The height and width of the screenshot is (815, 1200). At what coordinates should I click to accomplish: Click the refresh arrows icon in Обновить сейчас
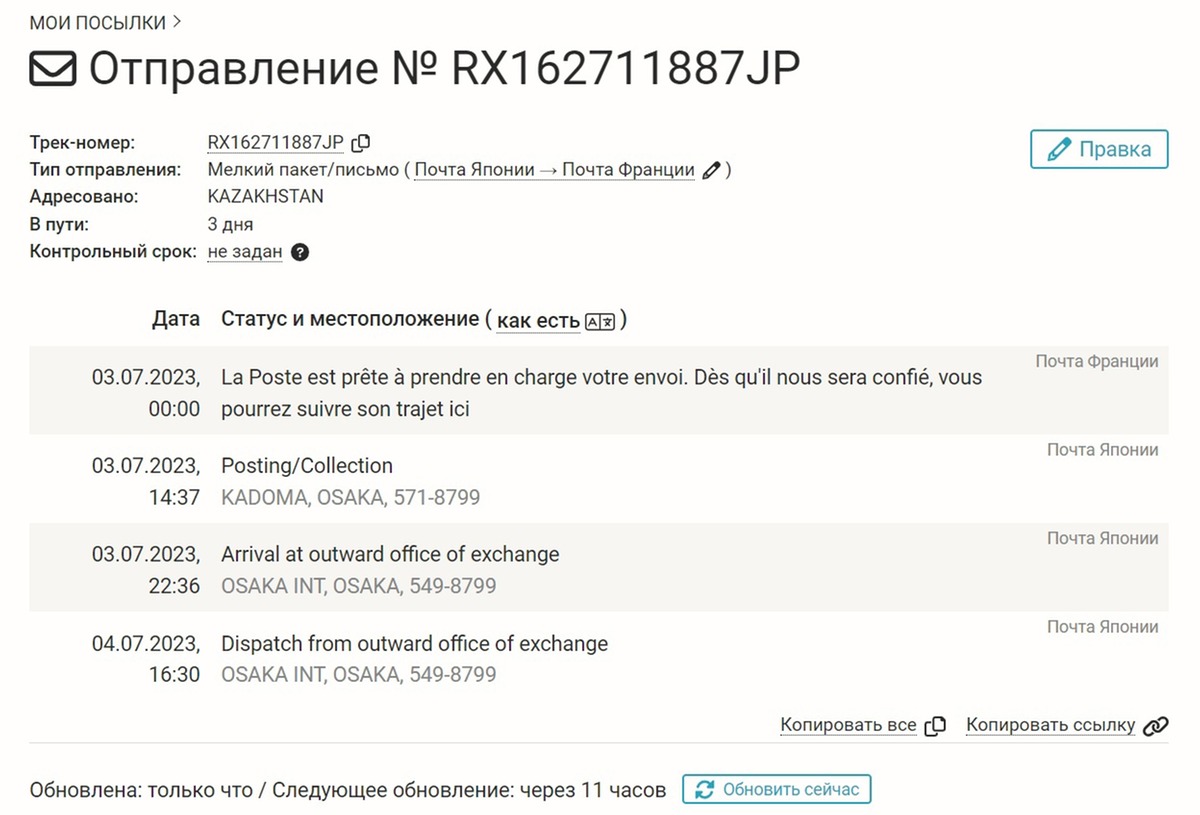(x=704, y=789)
